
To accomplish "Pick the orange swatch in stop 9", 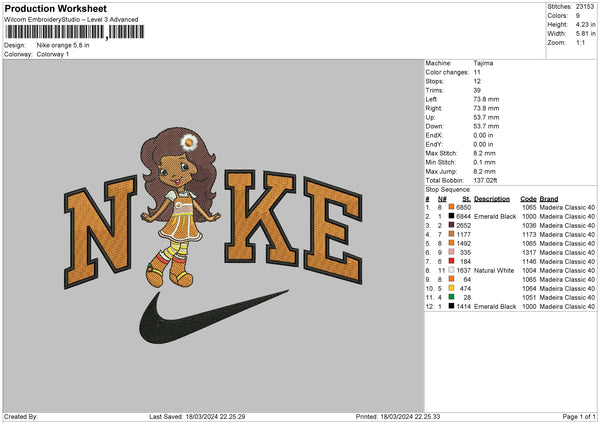I will 451,279.
